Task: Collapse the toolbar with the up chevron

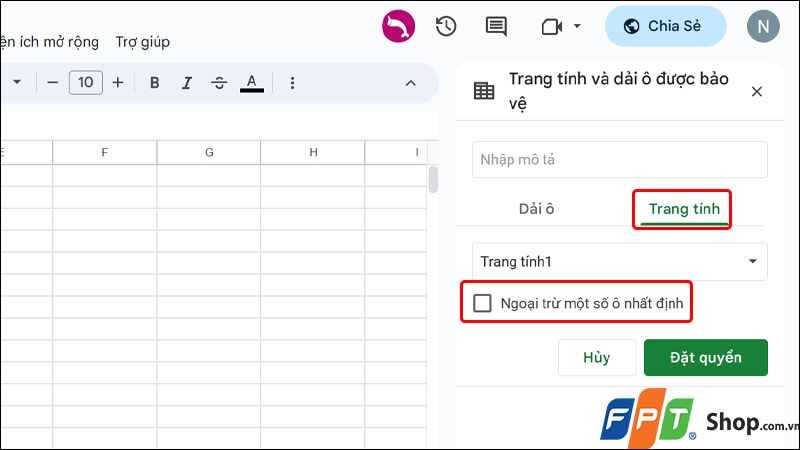Action: coord(411,83)
